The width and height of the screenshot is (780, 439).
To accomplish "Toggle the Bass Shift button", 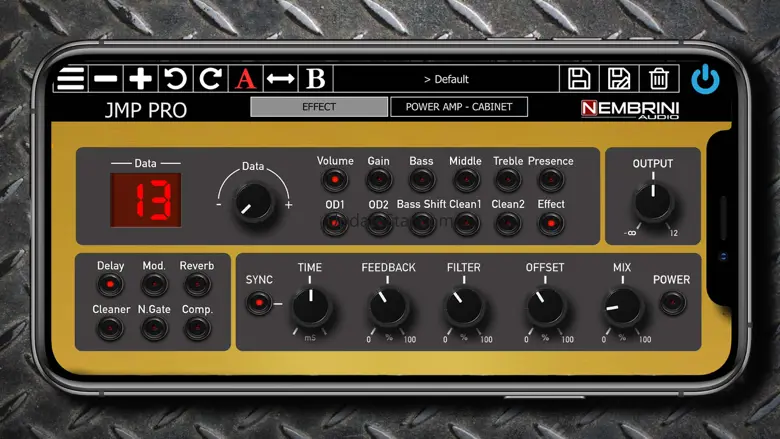I will coord(422,223).
